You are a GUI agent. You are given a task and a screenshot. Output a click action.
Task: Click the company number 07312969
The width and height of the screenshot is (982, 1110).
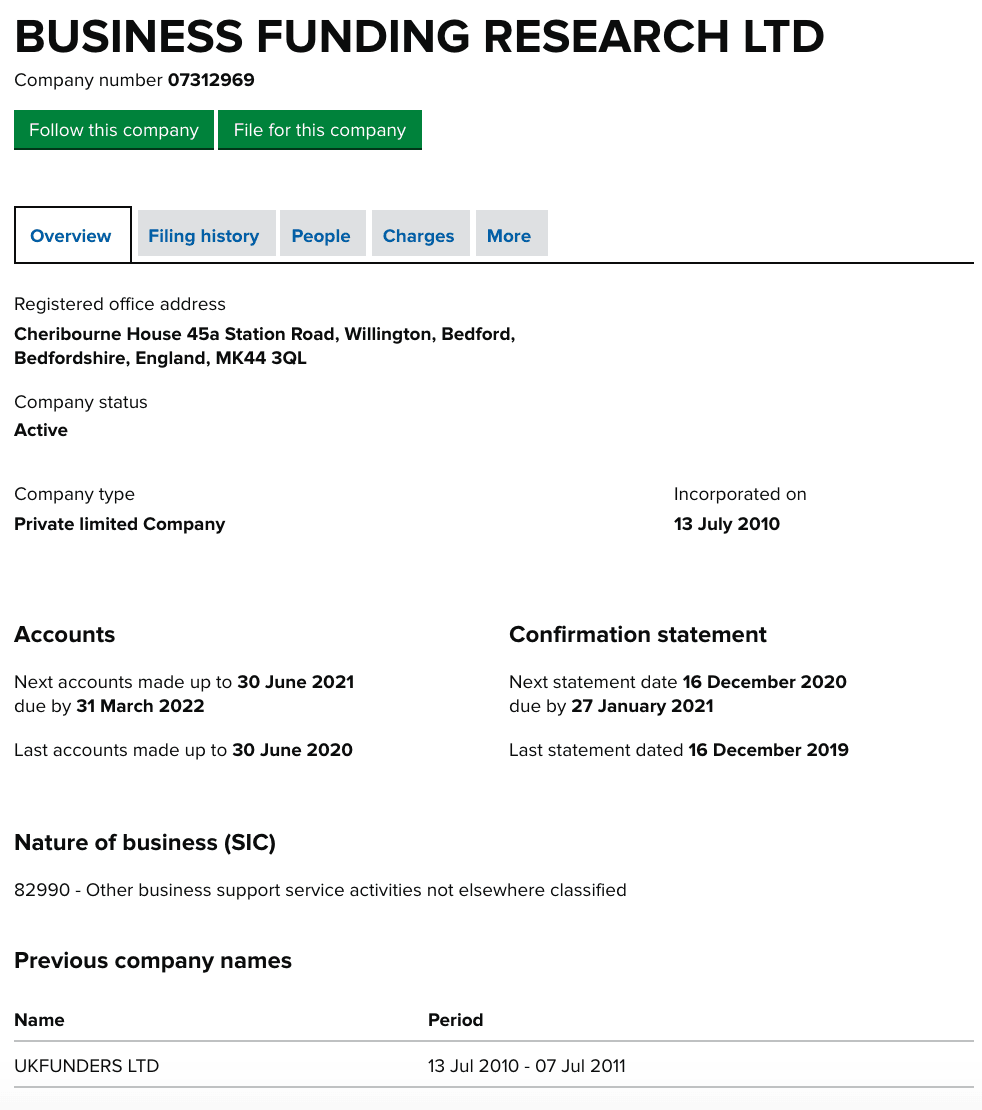[x=211, y=80]
